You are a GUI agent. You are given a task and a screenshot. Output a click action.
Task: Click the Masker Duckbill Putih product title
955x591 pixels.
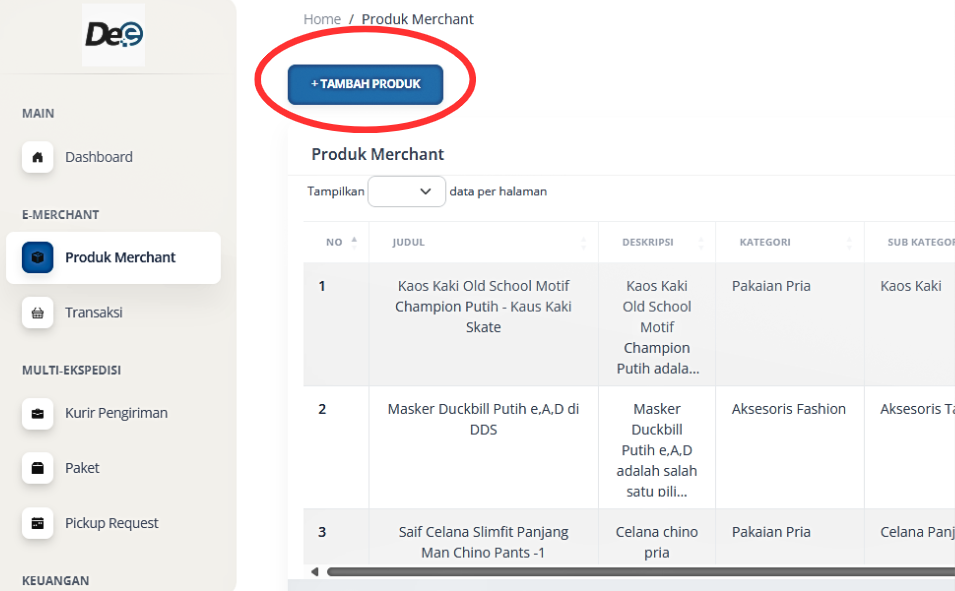(x=483, y=419)
